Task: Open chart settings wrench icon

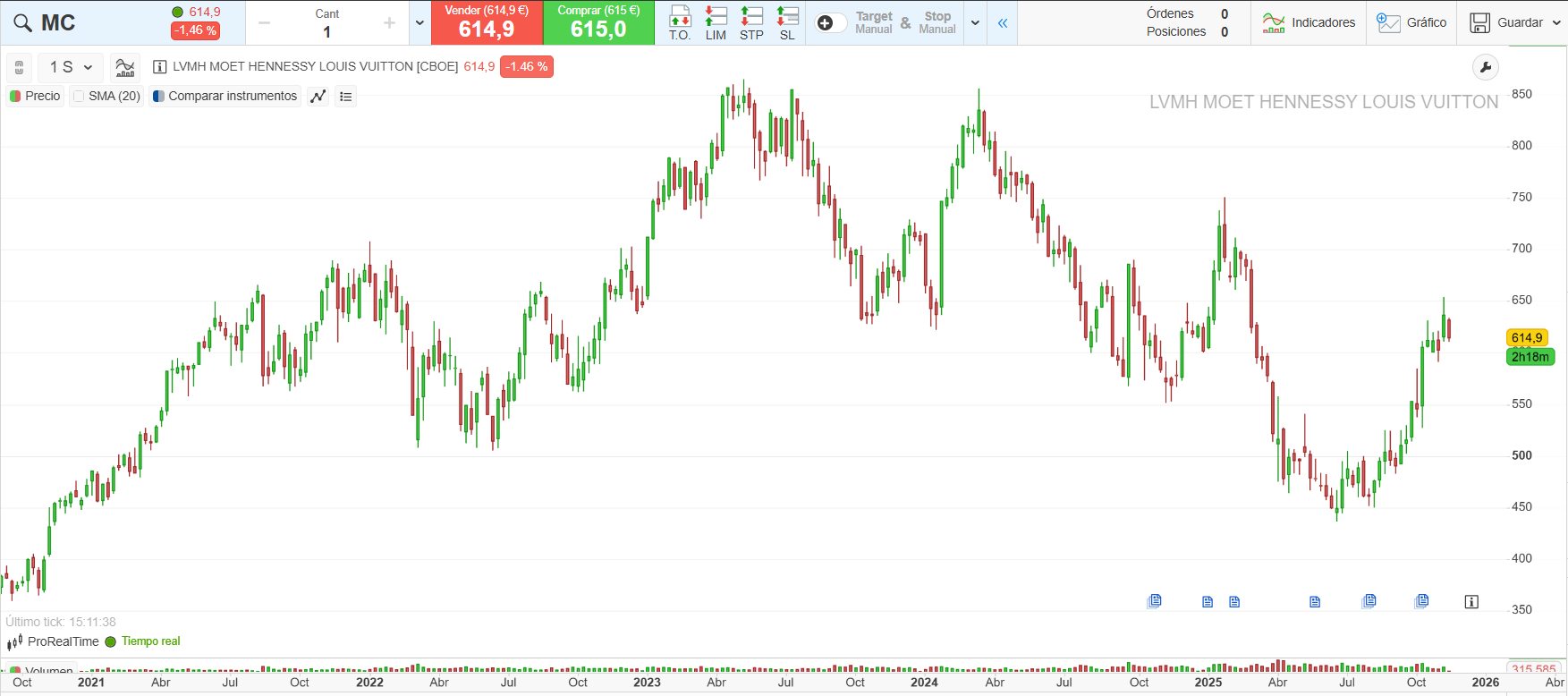Action: tap(1485, 67)
